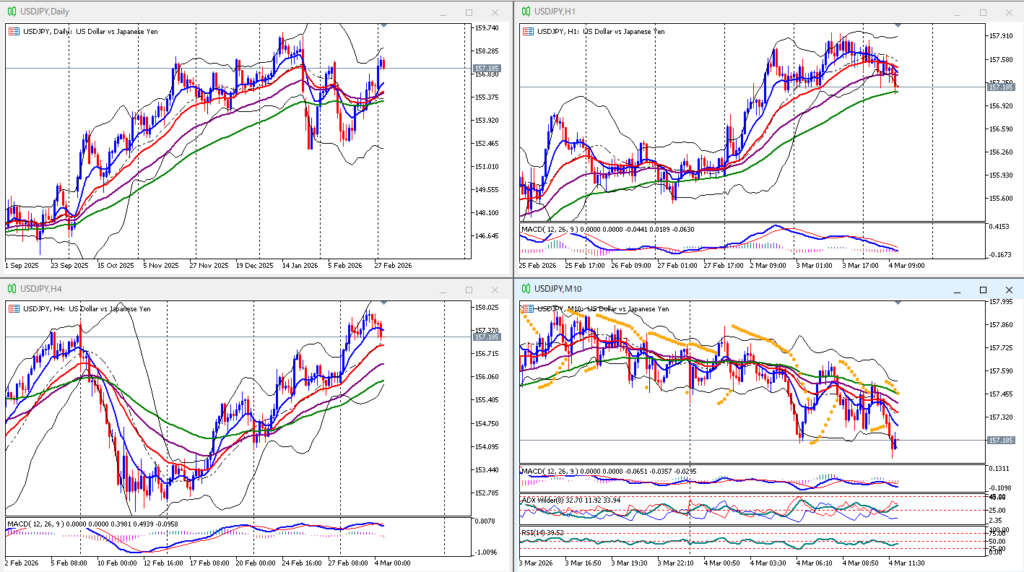This screenshot has width=1024, height=572.
Task: Click the chart shift triangle on H1 chart
Action: tap(897, 24)
